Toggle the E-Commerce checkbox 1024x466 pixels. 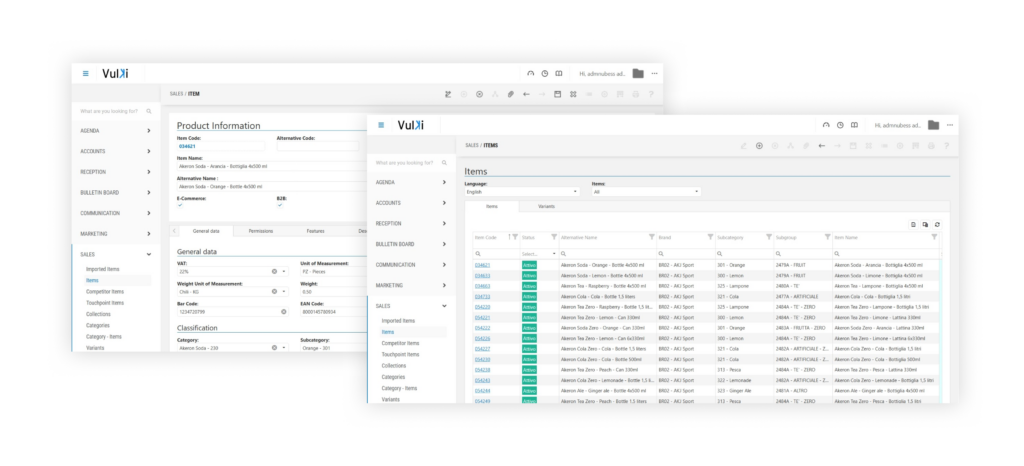tap(181, 205)
